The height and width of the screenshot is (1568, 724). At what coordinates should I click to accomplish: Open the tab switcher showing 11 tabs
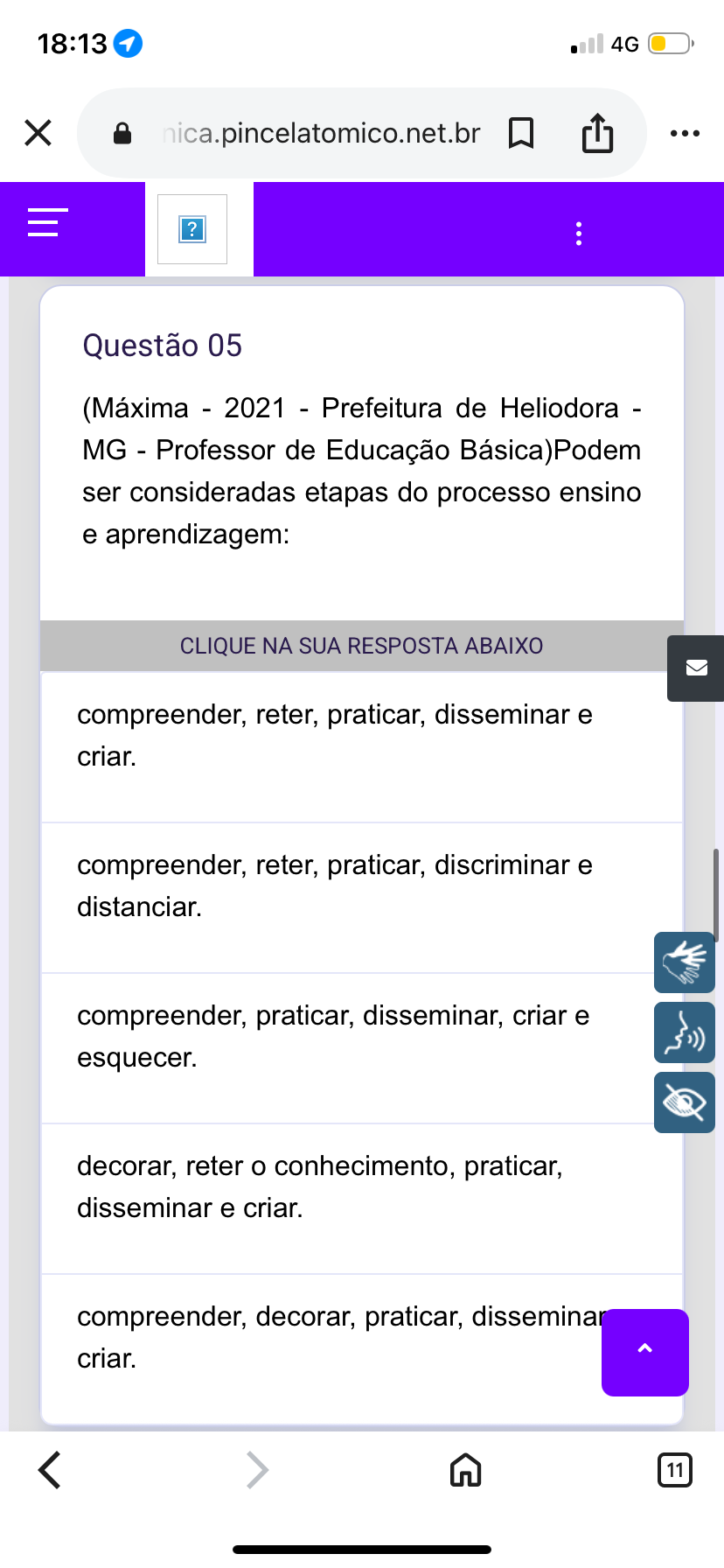click(674, 1470)
